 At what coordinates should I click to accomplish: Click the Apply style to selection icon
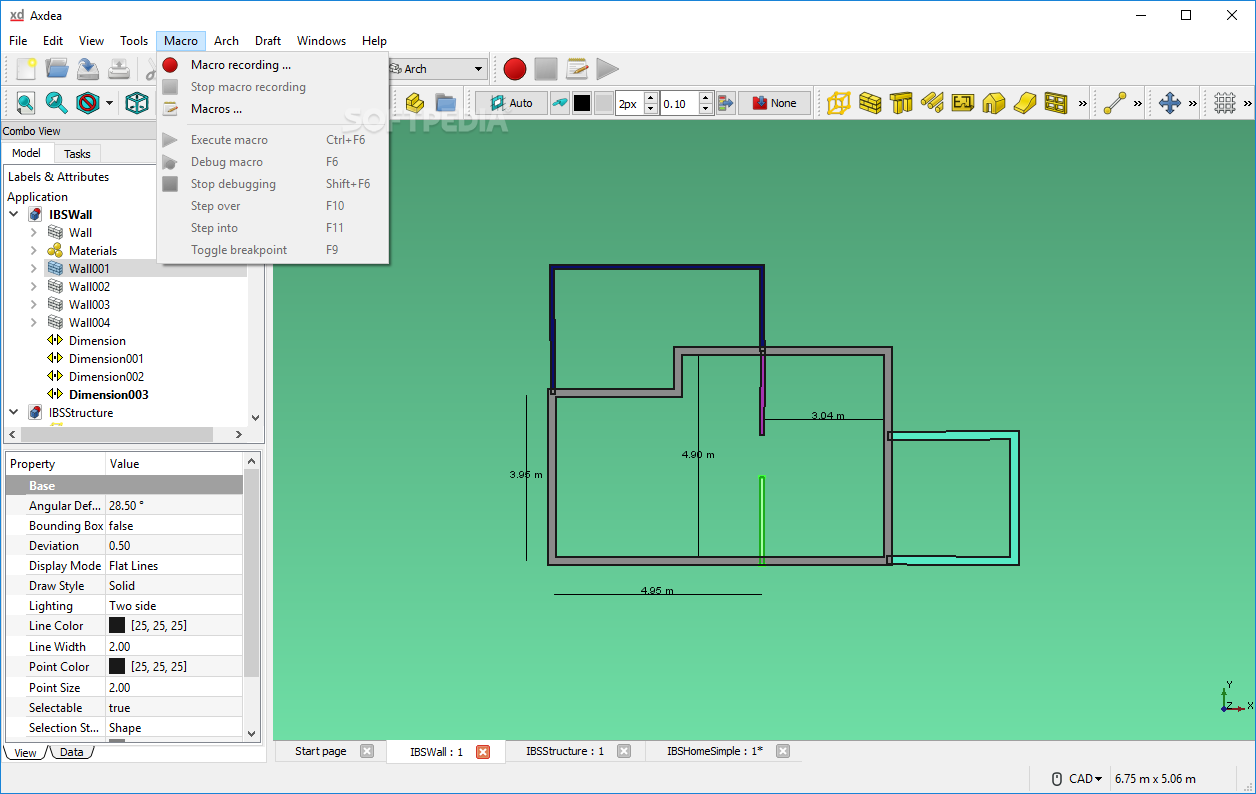click(726, 102)
